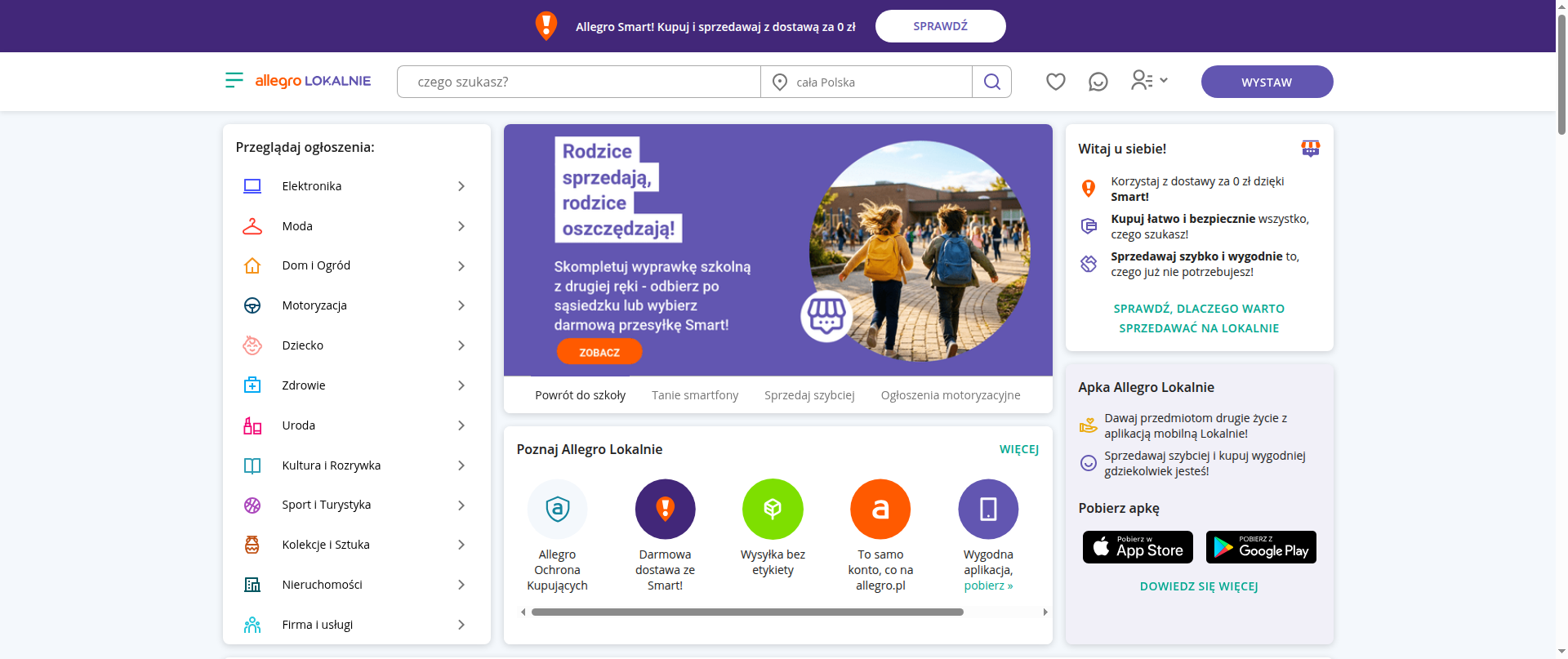Open messages chat bubble icon
Image resolution: width=1568 pixels, height=659 pixels.
point(1098,82)
